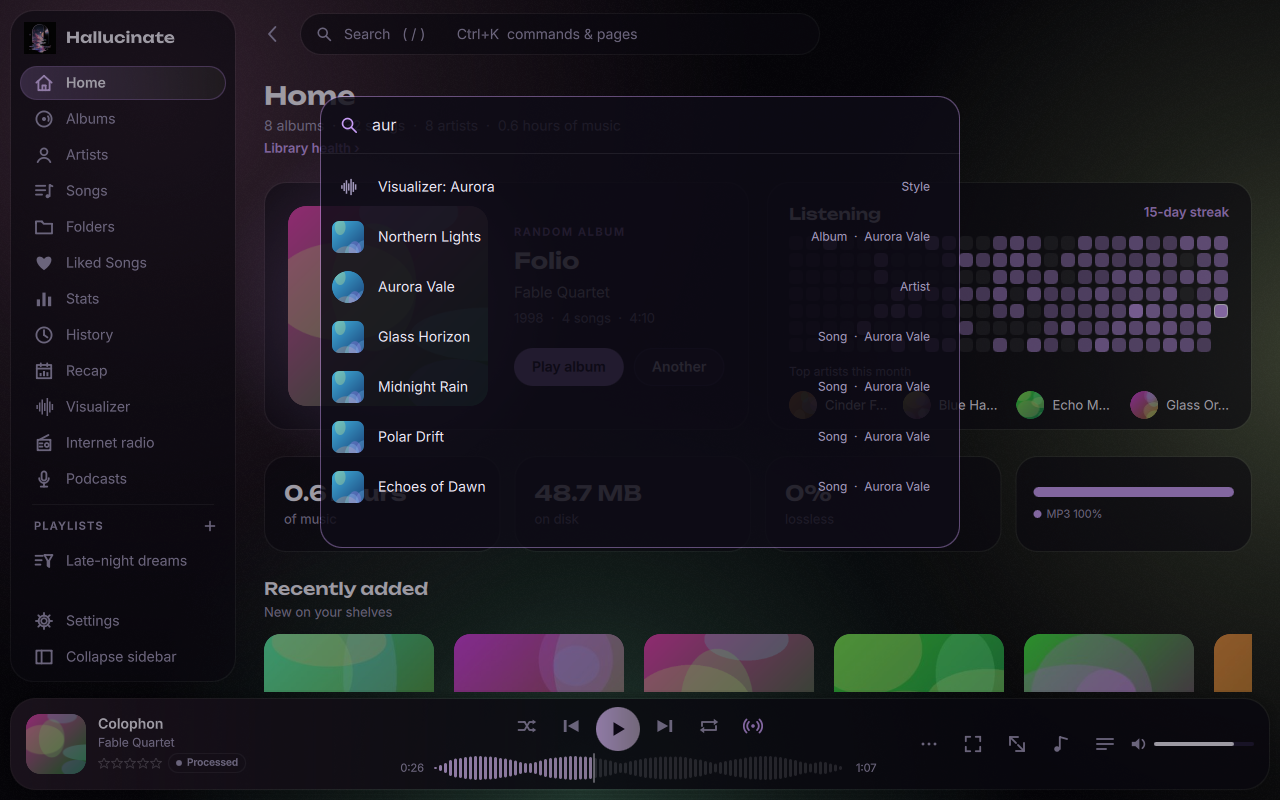Open listening History
Viewport: 1280px width, 800px height.
[x=123, y=335]
